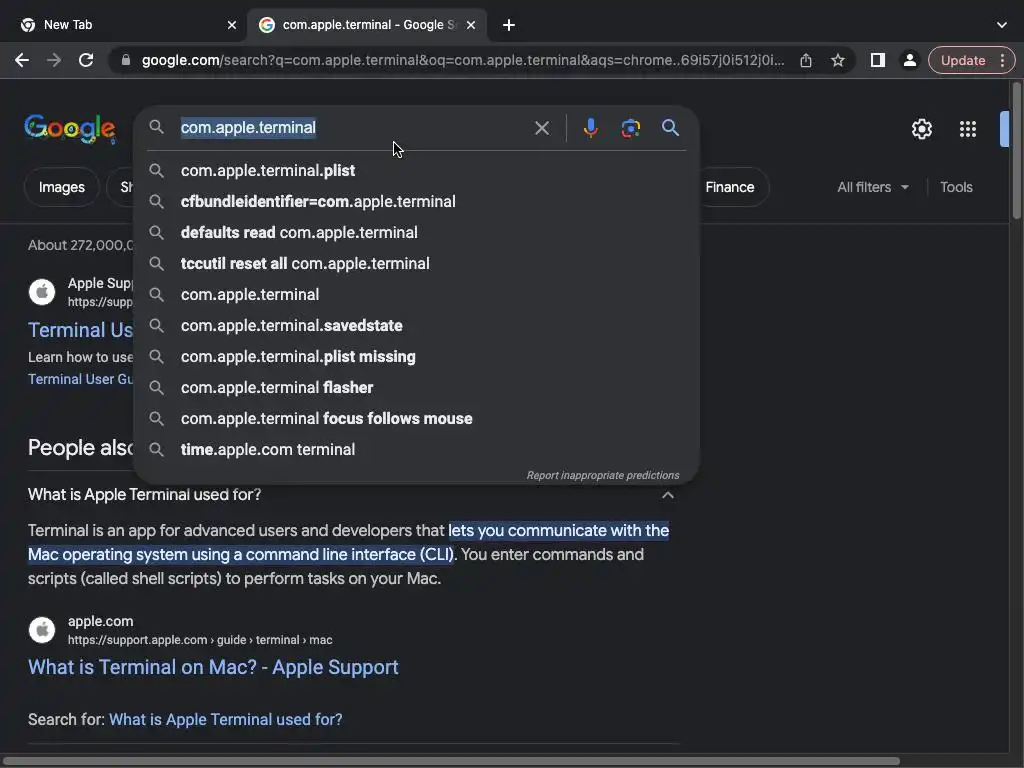Click the browser back arrow
The image size is (1024, 768).
(22, 60)
